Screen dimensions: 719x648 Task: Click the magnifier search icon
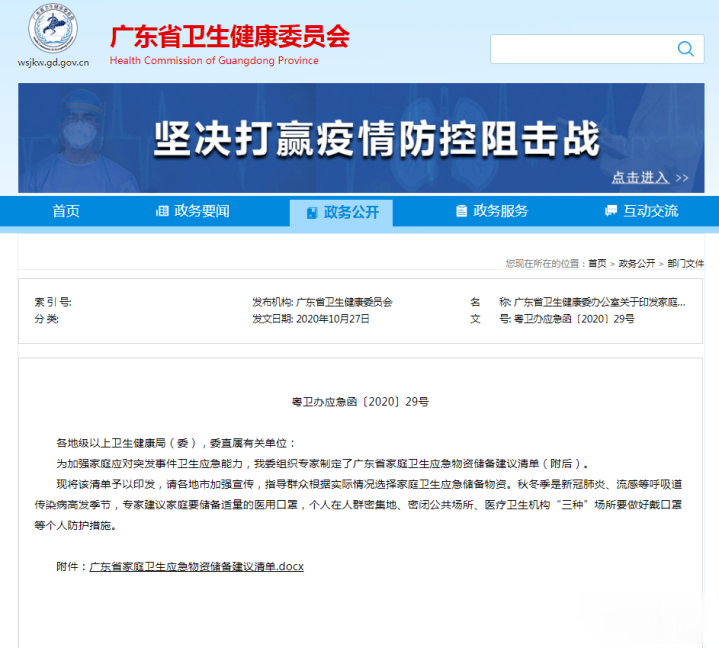coord(685,49)
